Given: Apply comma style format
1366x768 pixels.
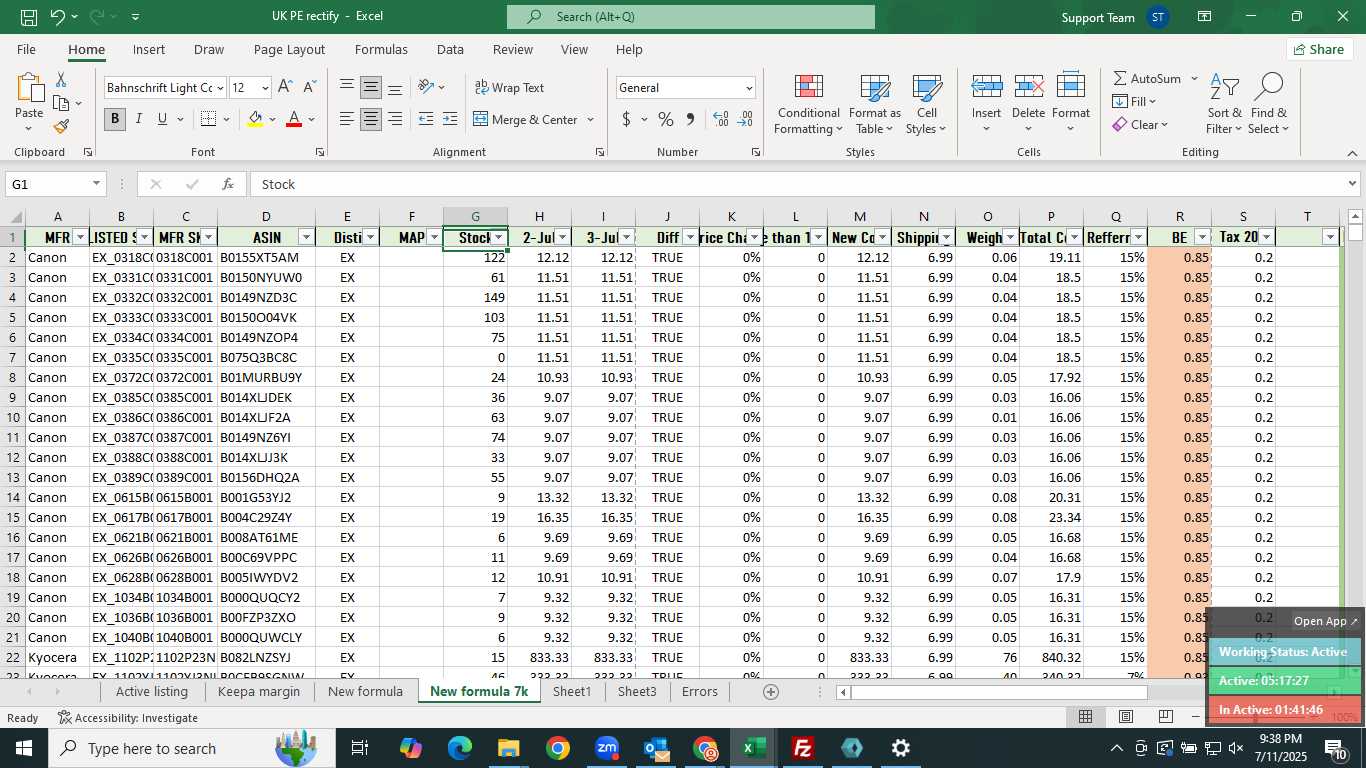Looking at the screenshot, I should click(690, 119).
